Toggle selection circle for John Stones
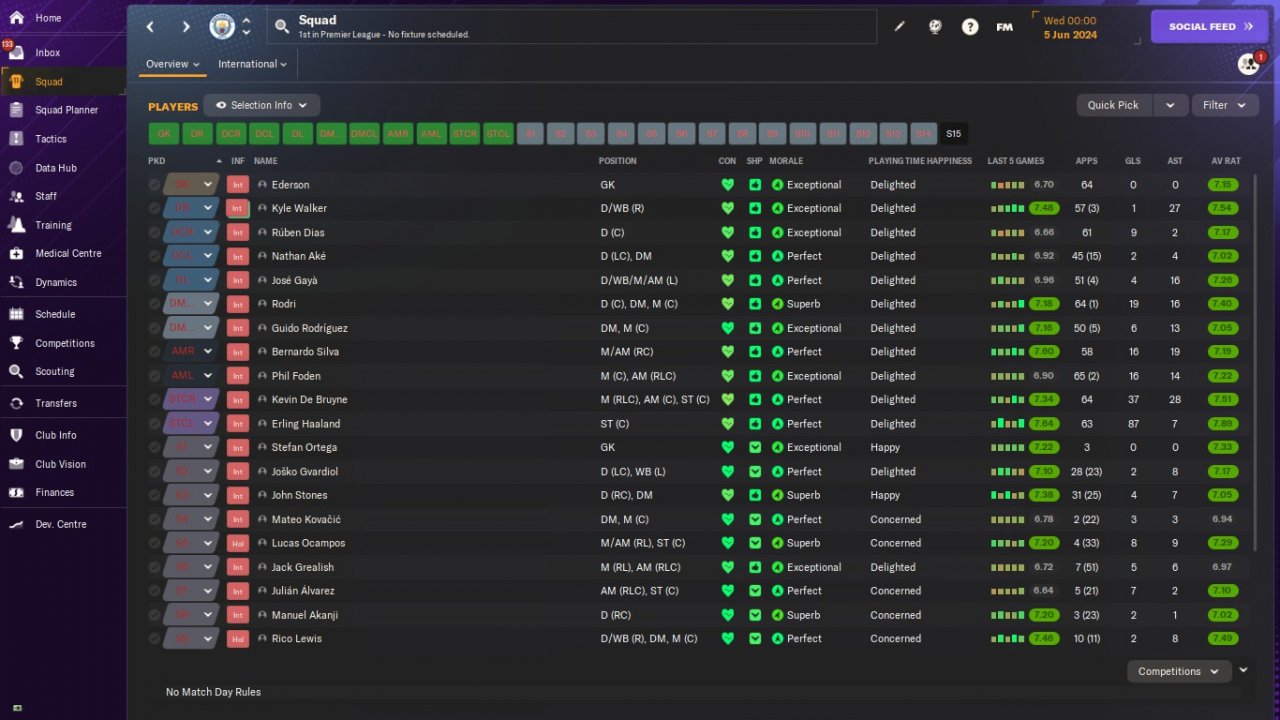Screen dimensions: 1280x720 (154, 495)
